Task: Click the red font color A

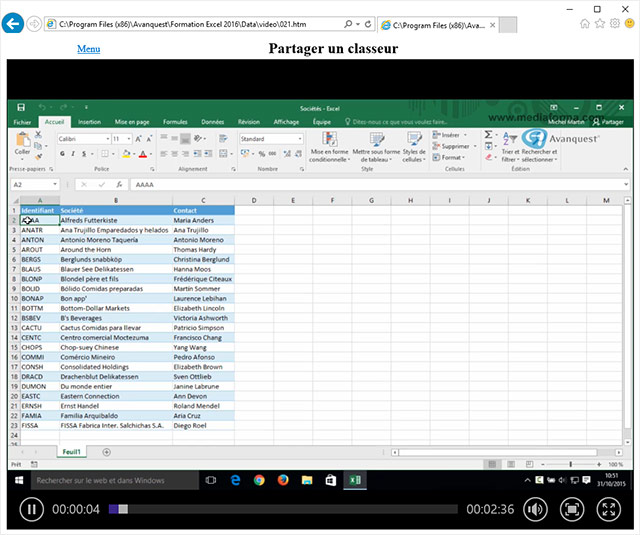Action: tap(143, 153)
